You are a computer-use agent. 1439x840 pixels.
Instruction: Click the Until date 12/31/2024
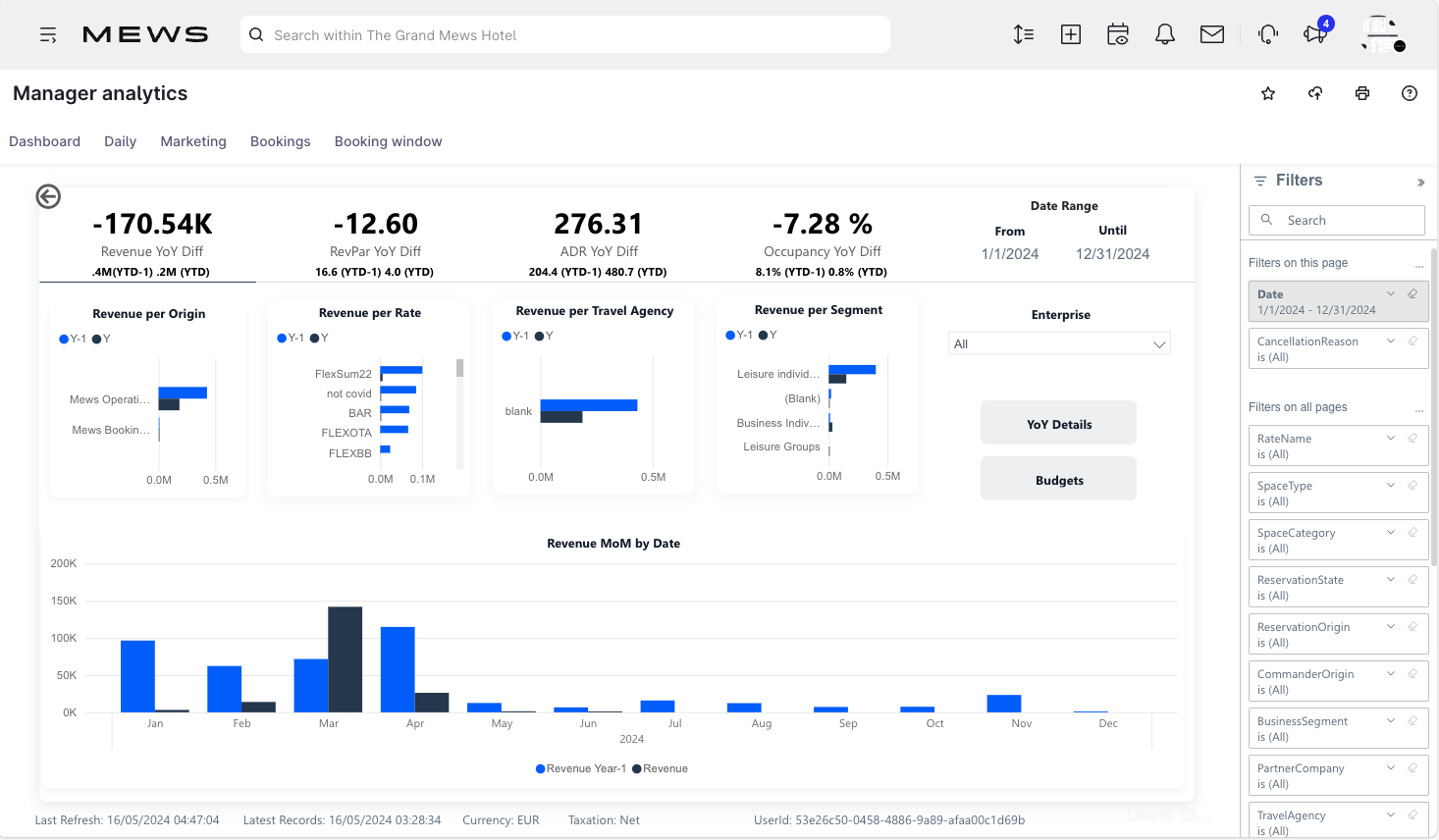coord(1112,254)
